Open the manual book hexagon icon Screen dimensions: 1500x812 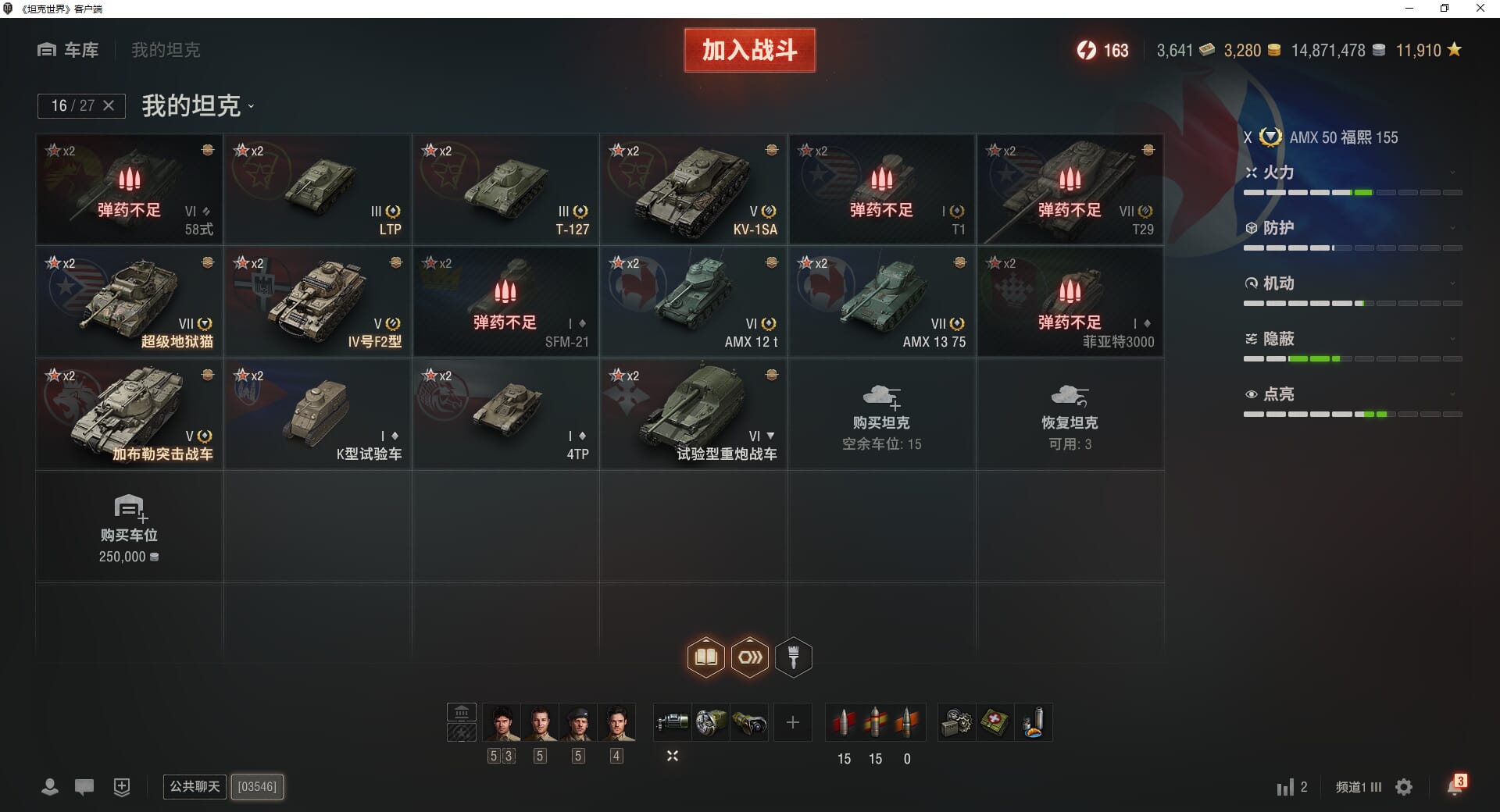pos(706,657)
